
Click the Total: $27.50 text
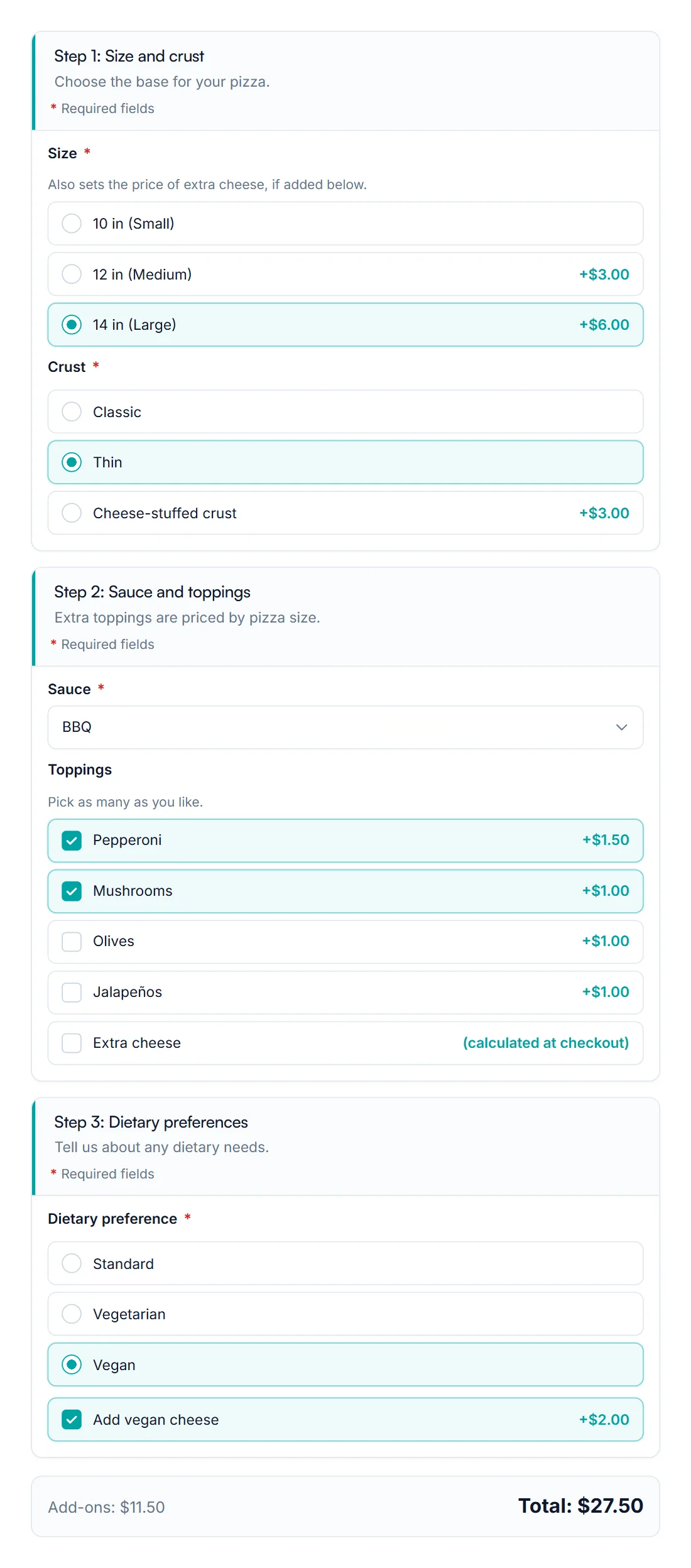pos(580,1505)
